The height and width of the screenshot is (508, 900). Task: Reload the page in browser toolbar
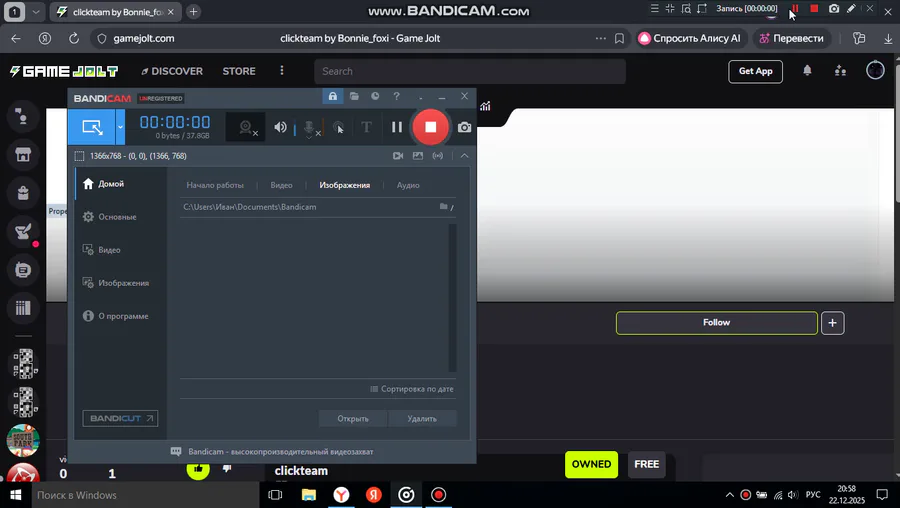click(73, 38)
